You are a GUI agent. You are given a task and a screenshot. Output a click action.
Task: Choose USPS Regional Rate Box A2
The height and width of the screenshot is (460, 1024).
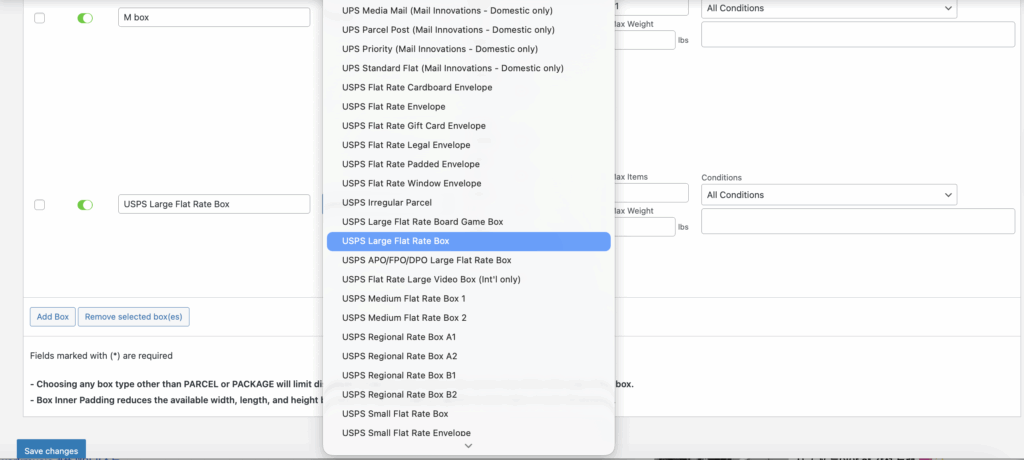coord(399,356)
